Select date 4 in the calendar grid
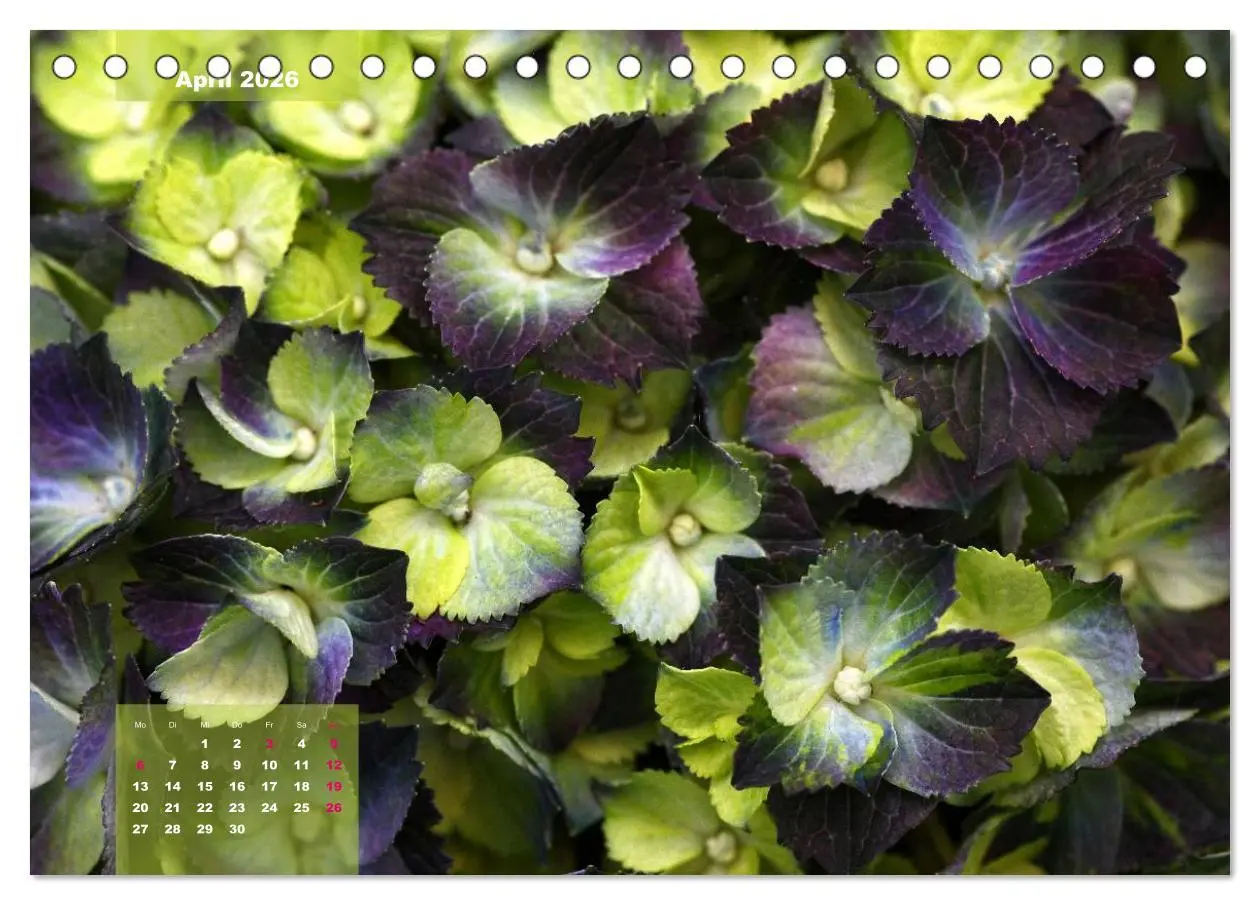 (301, 744)
